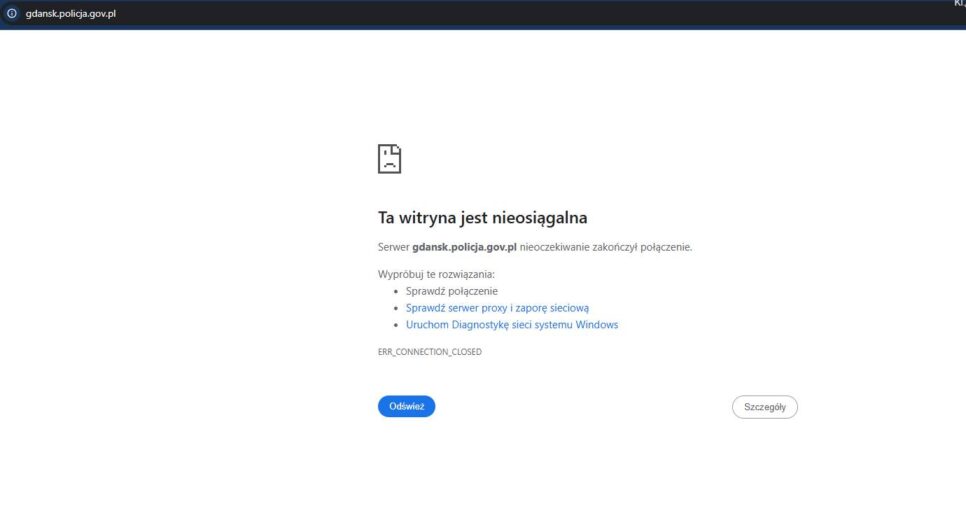Screen dimensions: 966x525
Task: Click the 'Sprawdź połączenie' list item
Action: point(451,291)
